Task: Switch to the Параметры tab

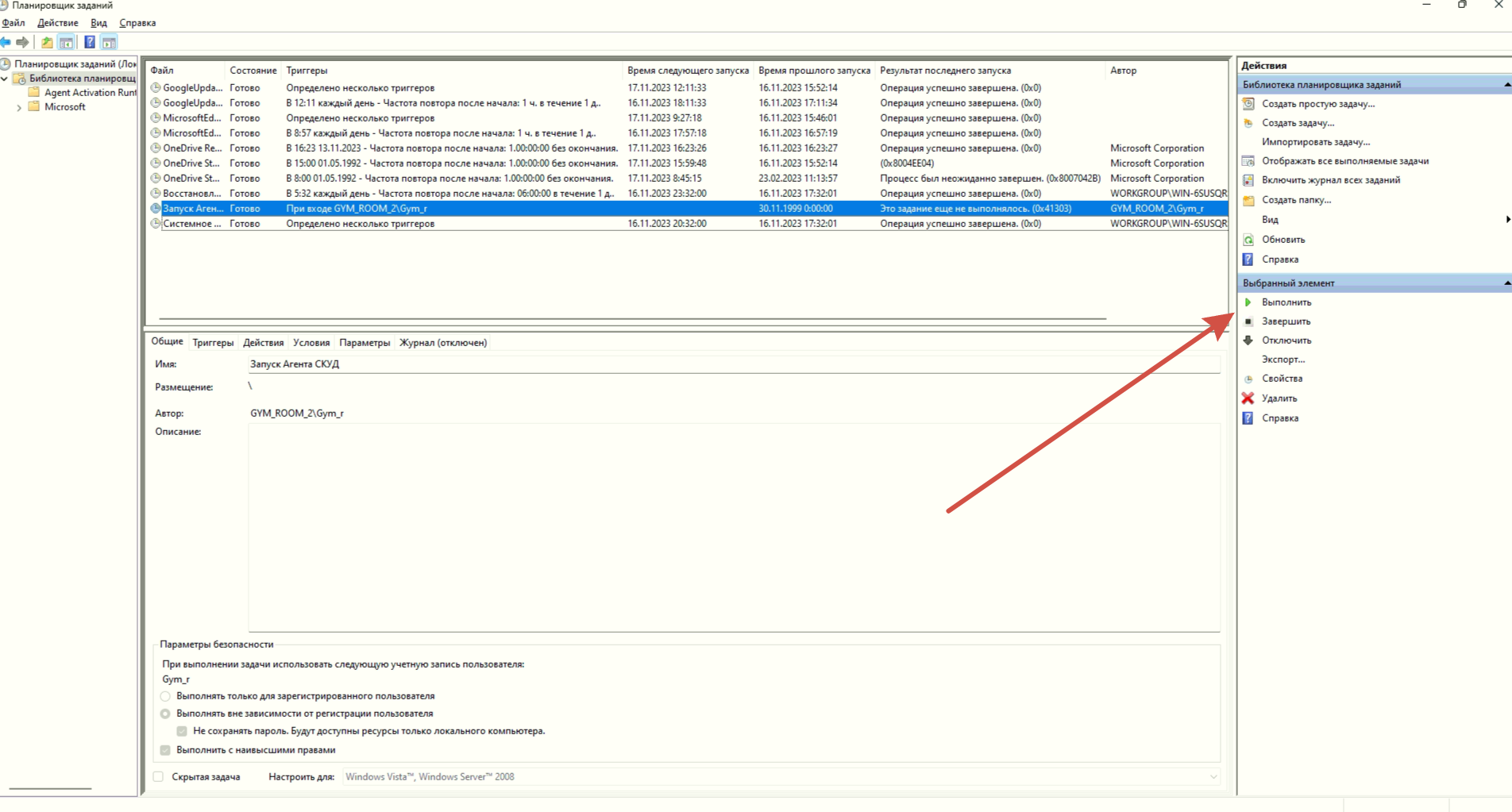Action: click(364, 343)
